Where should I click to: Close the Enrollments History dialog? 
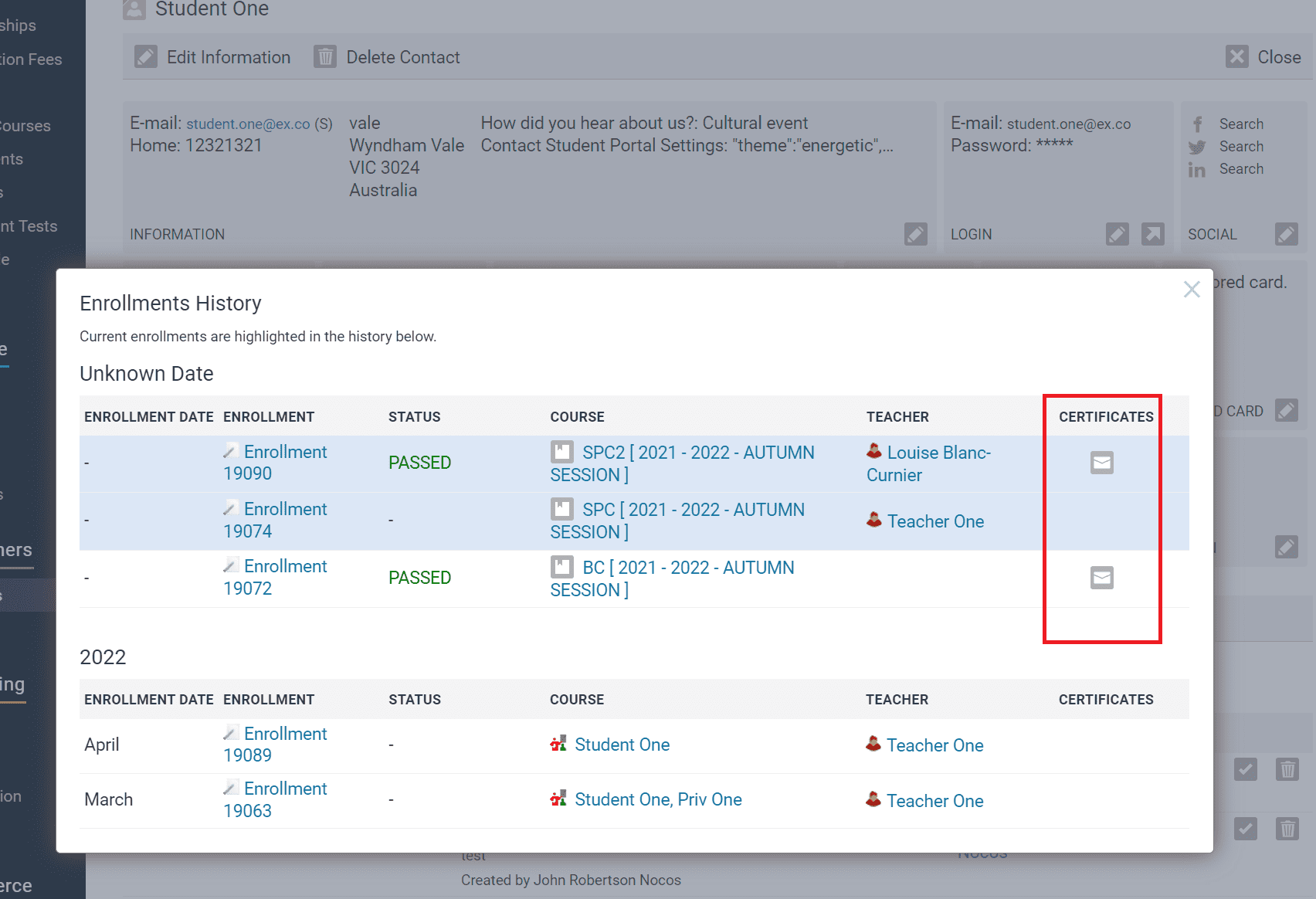tap(1191, 290)
